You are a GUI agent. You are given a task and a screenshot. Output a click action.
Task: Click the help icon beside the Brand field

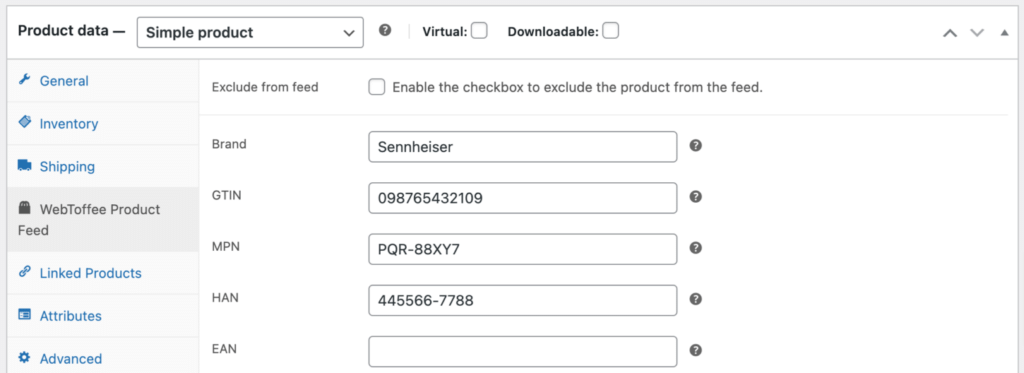pos(696,146)
